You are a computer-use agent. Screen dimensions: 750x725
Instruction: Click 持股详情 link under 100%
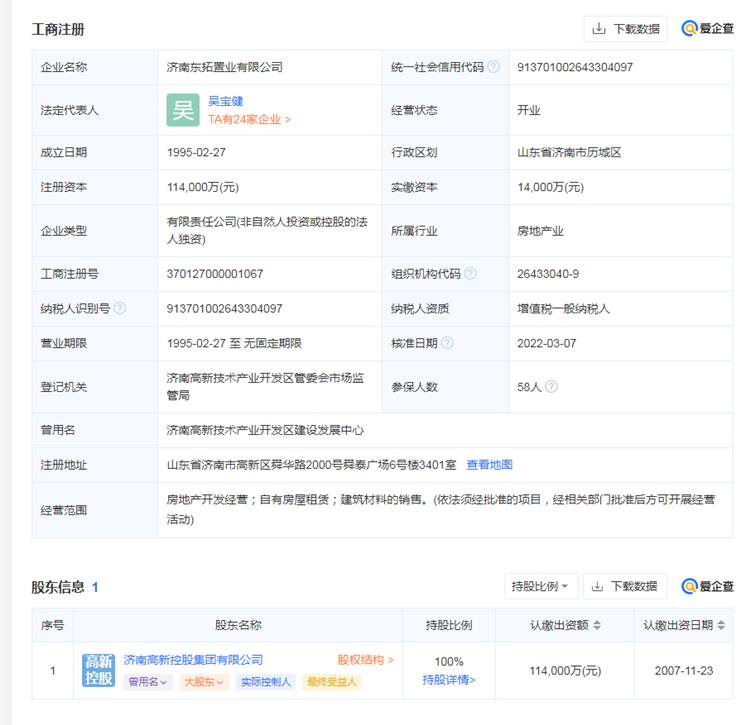449,680
